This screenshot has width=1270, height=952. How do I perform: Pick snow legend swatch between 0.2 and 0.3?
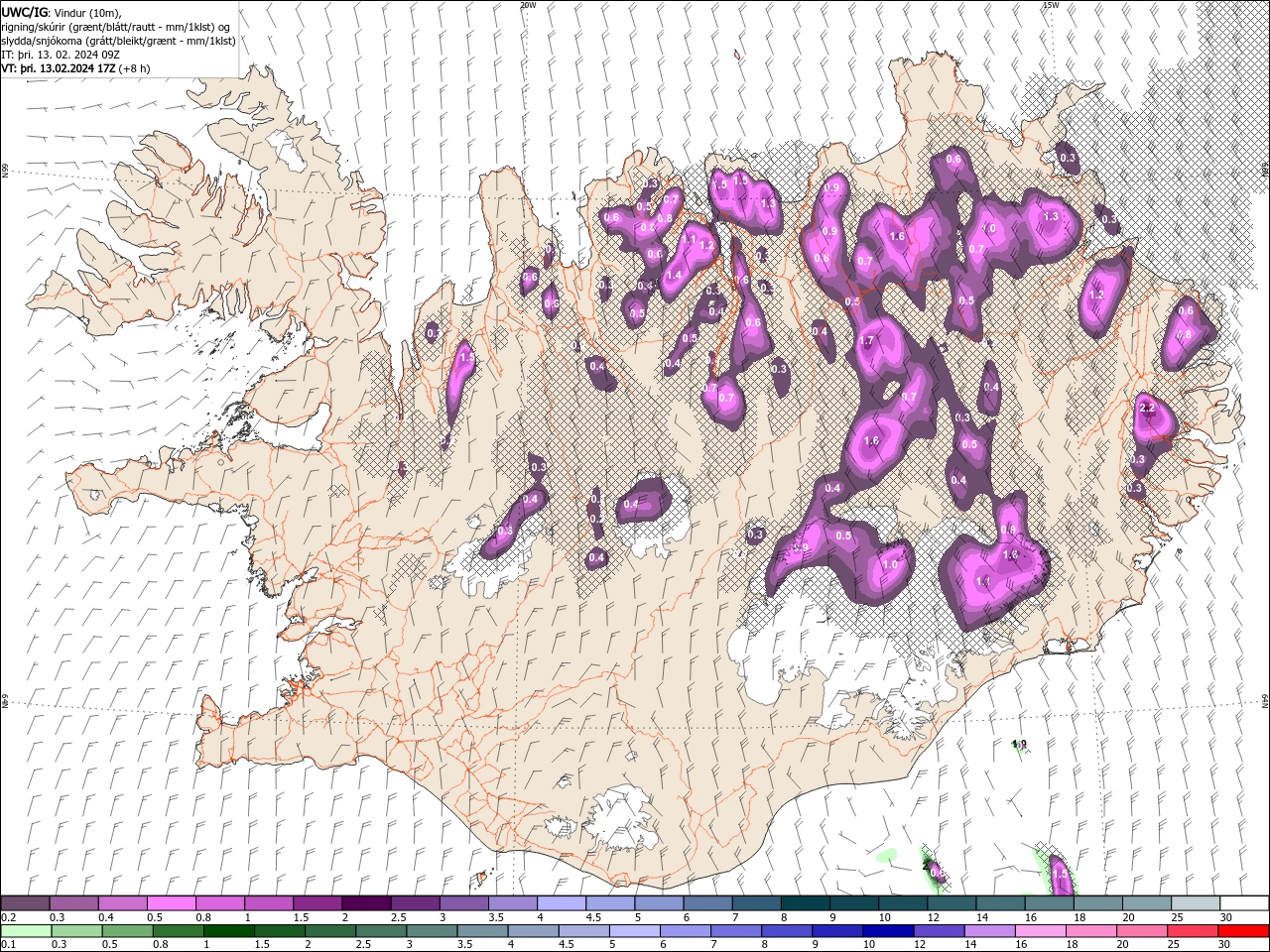[x=25, y=903]
